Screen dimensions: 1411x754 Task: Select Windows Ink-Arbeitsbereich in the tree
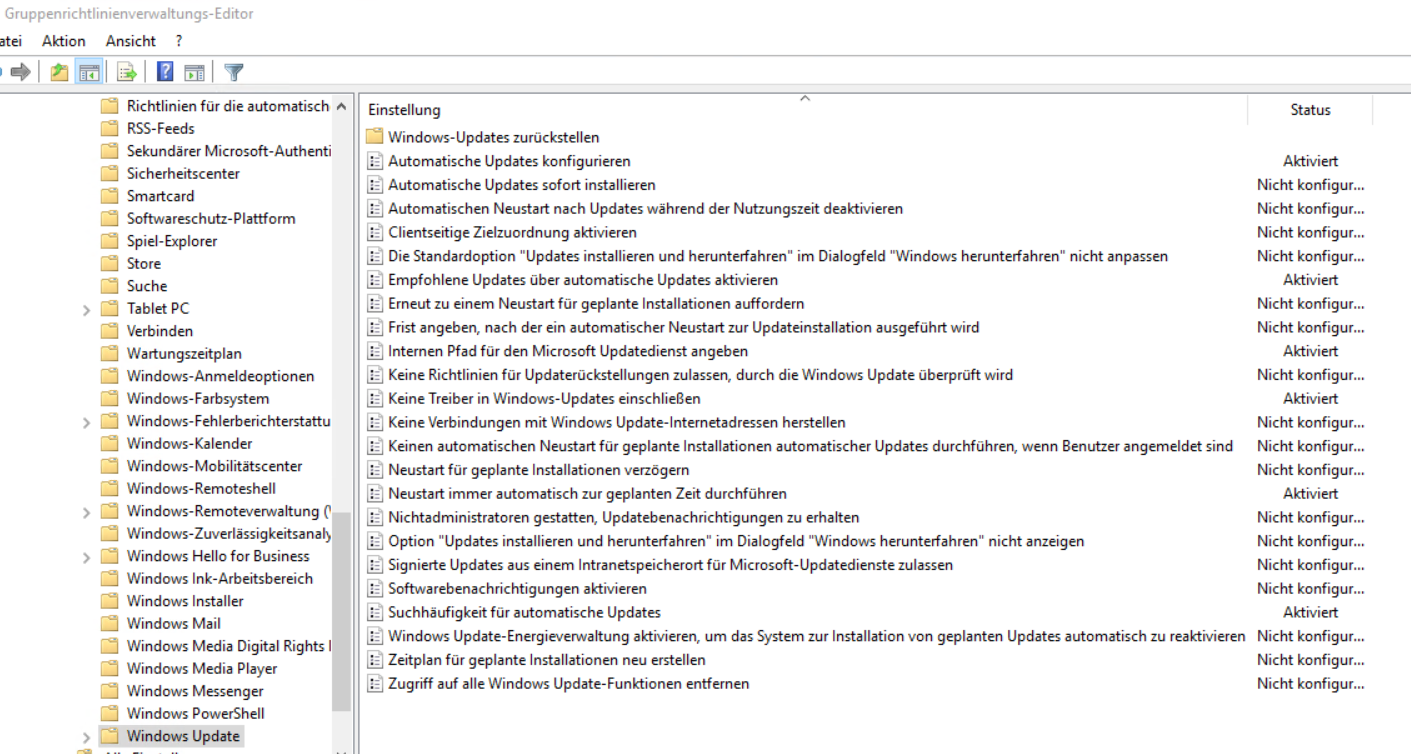point(220,578)
